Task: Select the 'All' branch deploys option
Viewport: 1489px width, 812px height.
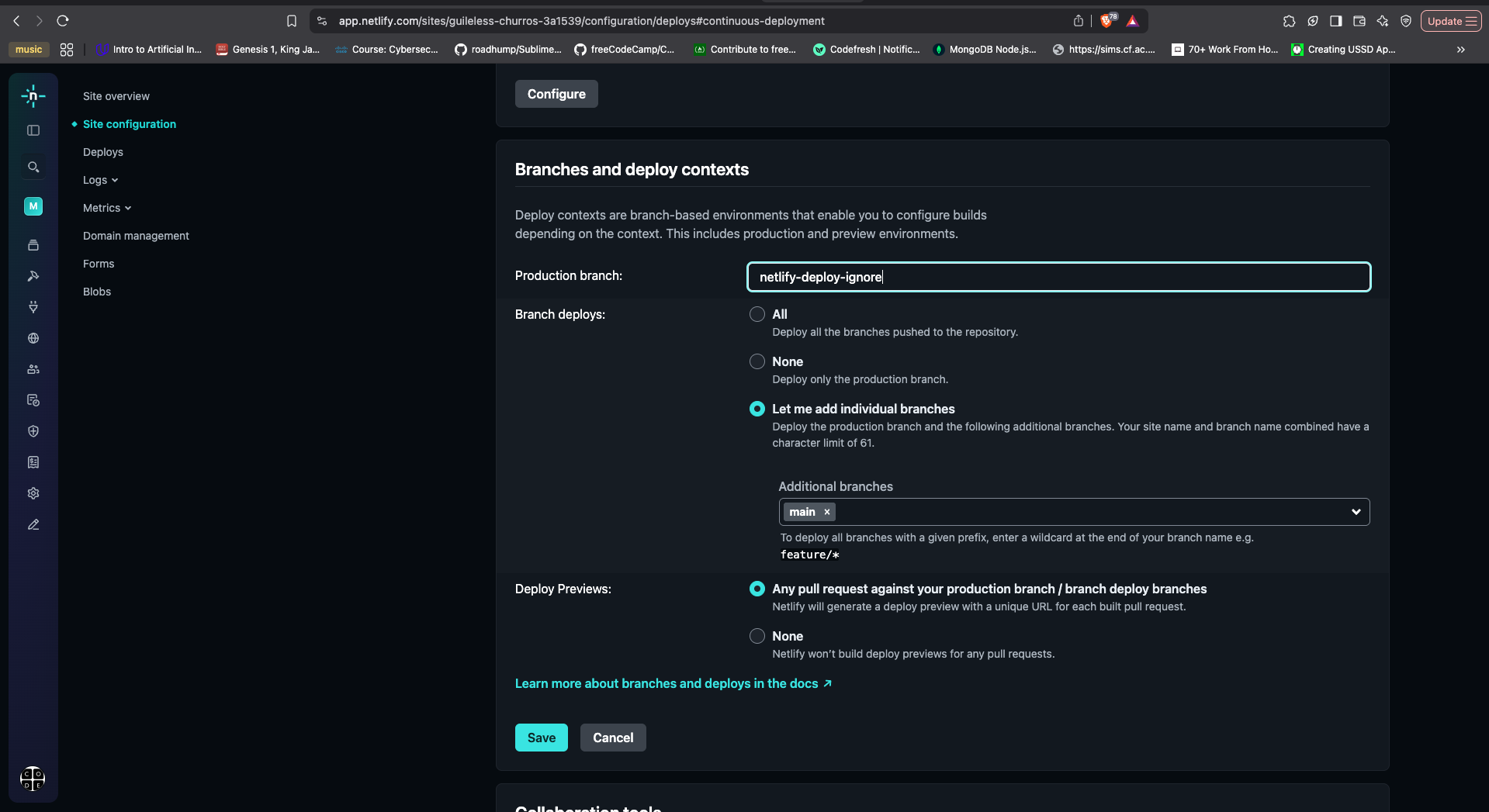Action: tap(757, 314)
